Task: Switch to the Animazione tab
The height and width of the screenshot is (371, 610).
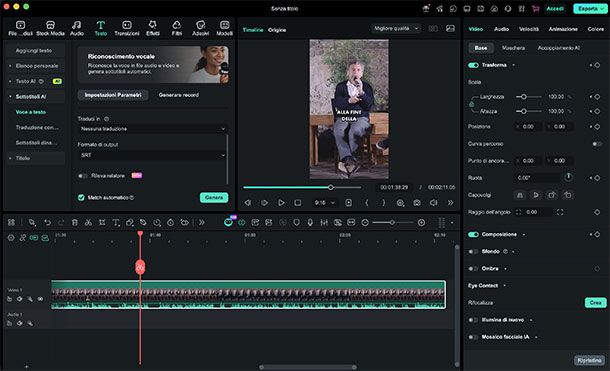Action: (x=563, y=29)
